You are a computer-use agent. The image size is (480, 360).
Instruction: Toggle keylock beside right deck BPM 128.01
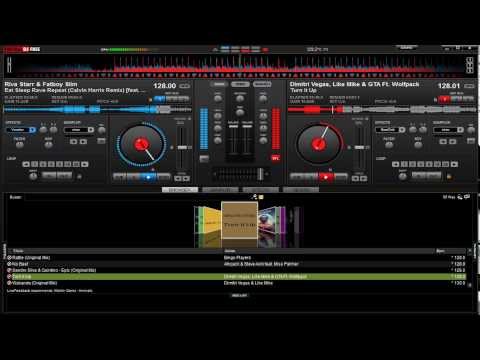469,86
